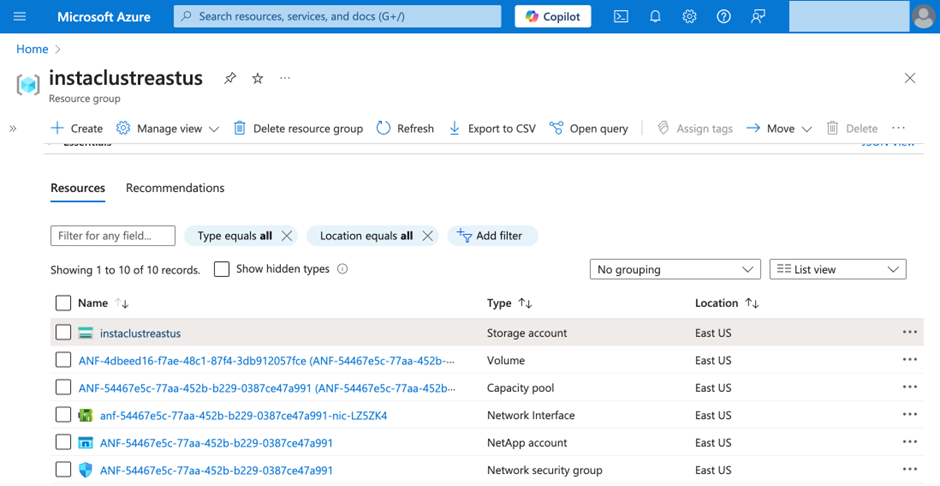Viewport: 940px width, 486px height.
Task: Check the Volume row checkbox
Action: (x=63, y=360)
